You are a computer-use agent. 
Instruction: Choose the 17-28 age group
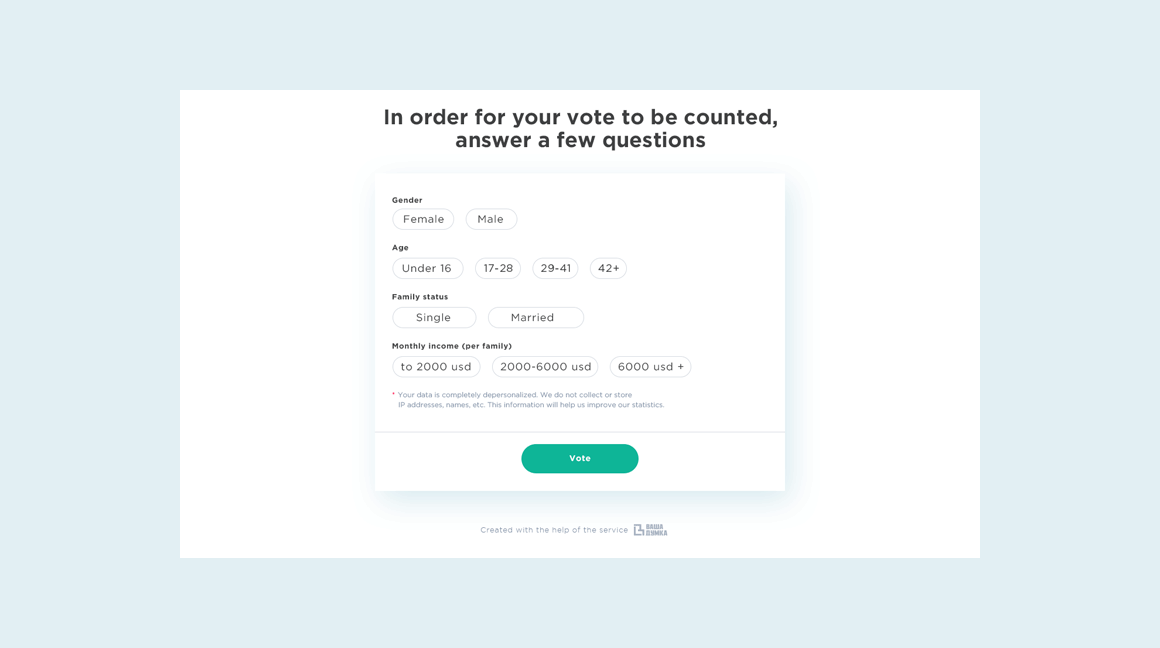coord(498,268)
